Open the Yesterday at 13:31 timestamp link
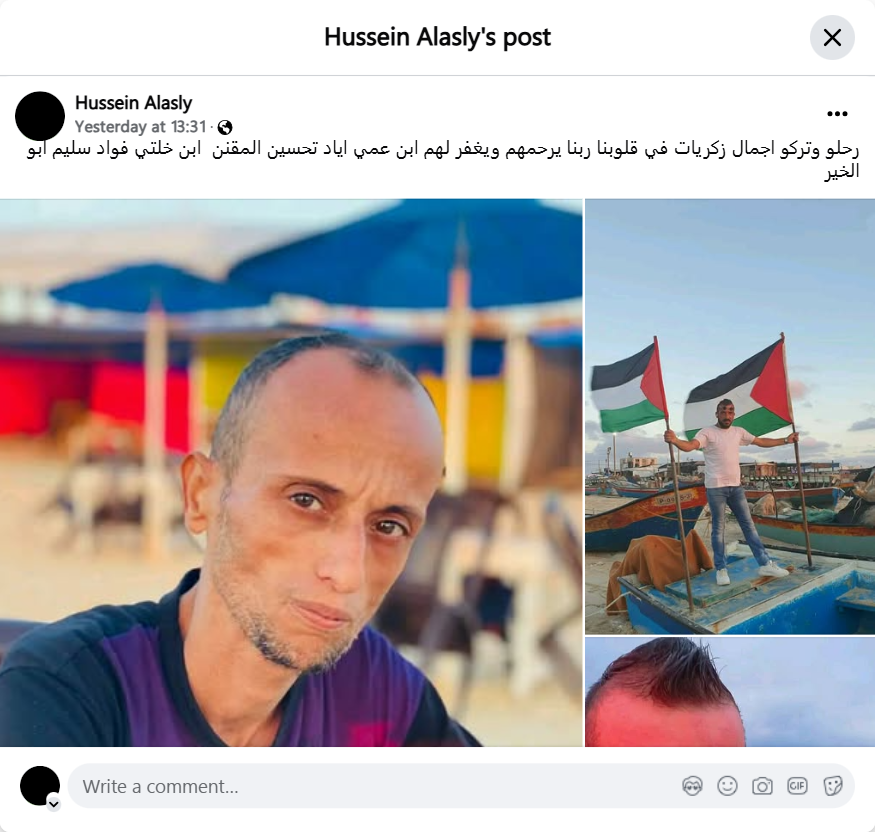The image size is (875, 832). click(141, 127)
